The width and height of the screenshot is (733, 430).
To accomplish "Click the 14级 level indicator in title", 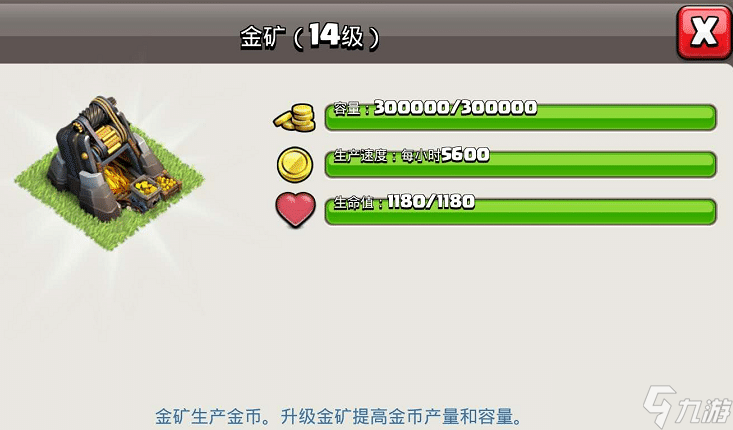I will [x=336, y=36].
